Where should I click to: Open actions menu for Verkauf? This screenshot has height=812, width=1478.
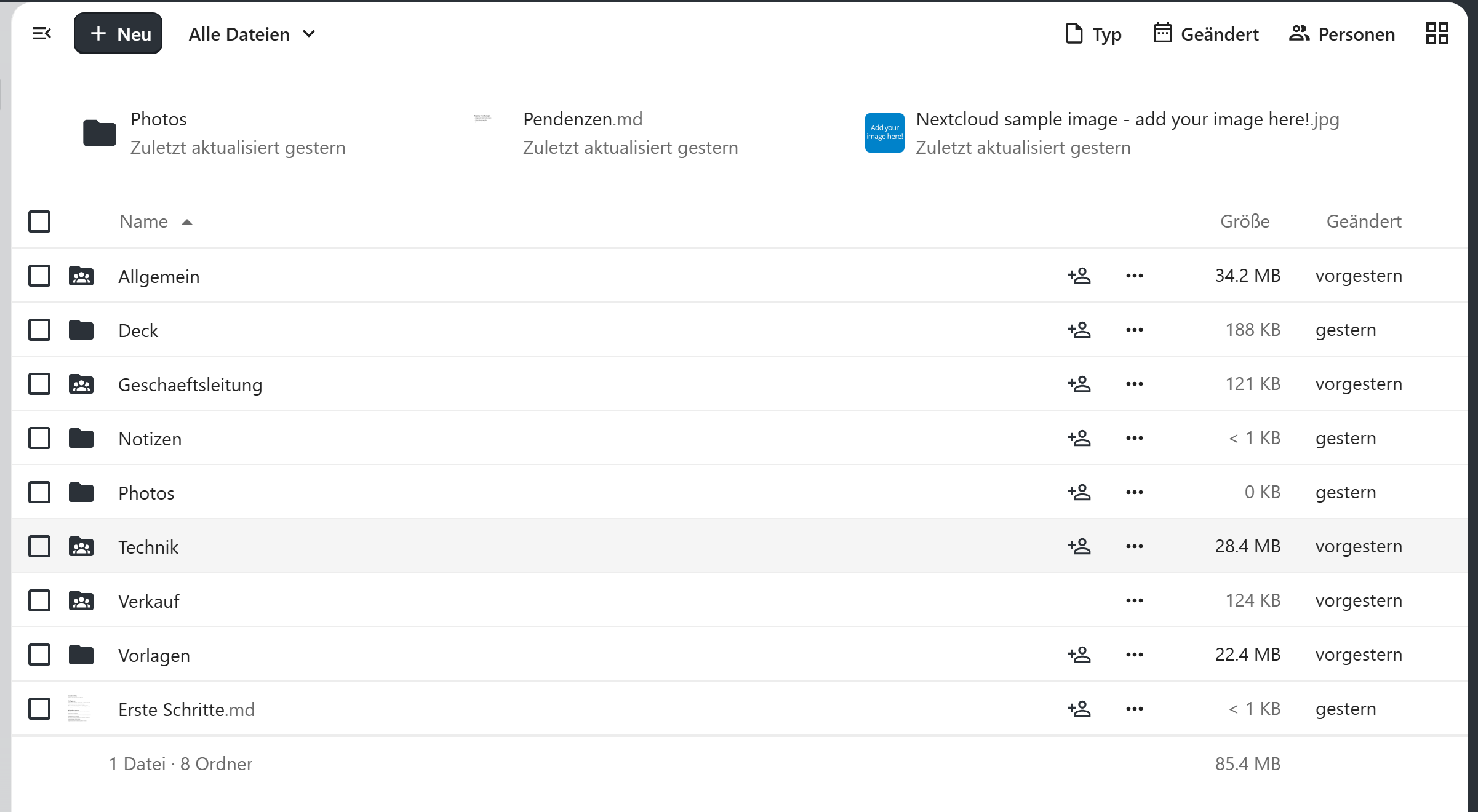pyautogui.click(x=1134, y=600)
